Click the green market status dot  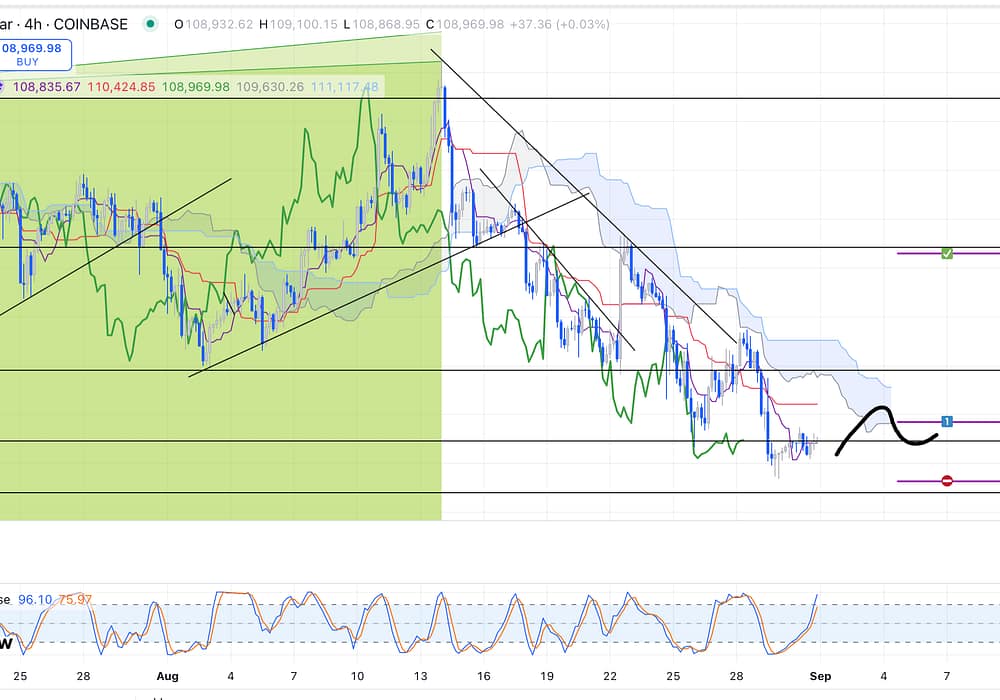click(150, 24)
